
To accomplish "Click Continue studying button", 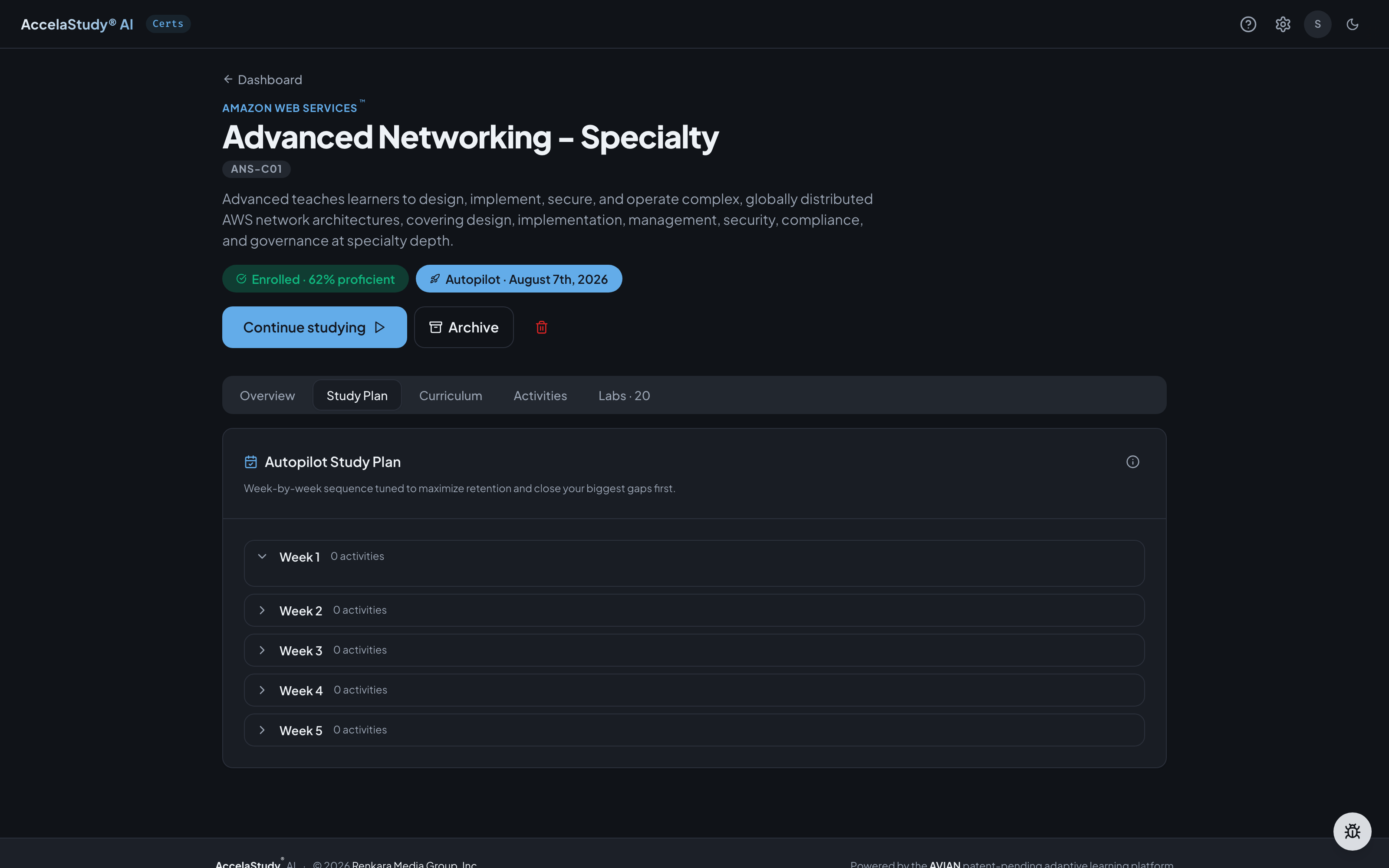I will click(315, 327).
